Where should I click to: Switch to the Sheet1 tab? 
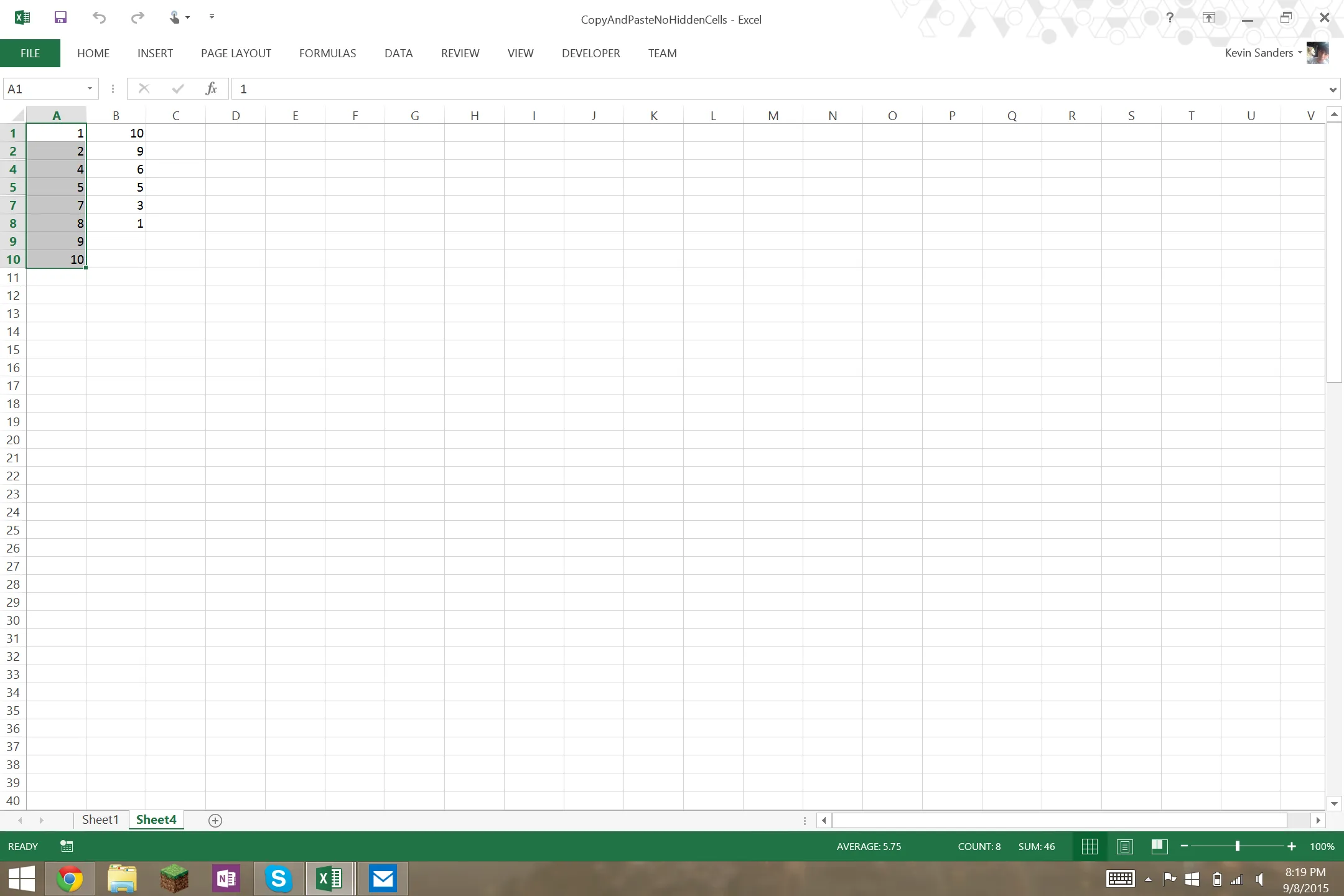[x=100, y=819]
